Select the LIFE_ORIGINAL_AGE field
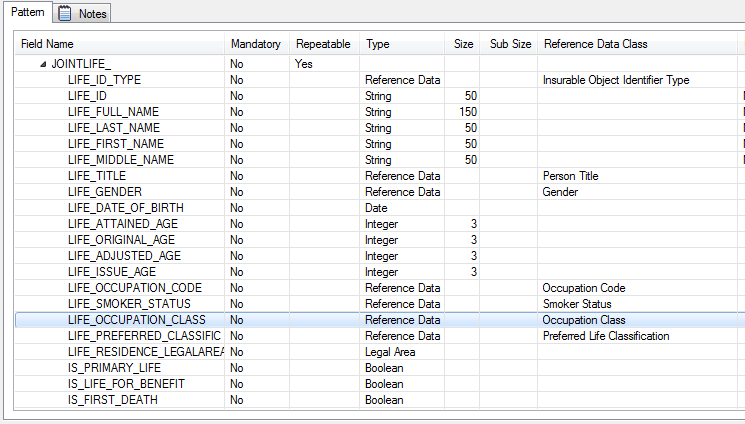The image size is (745, 424). [121, 240]
